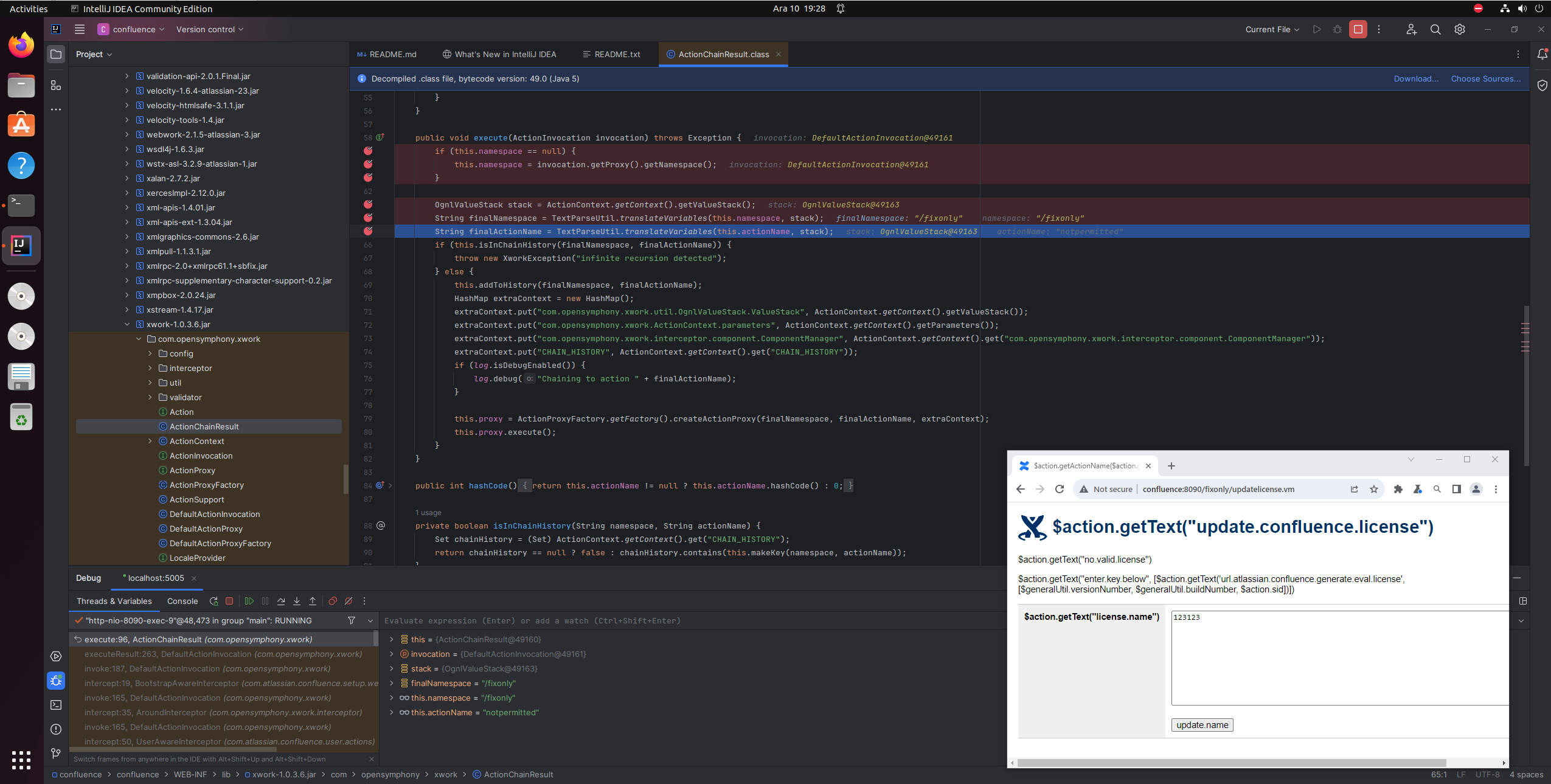Viewport: 1551px width, 784px height.
Task: Open the Git tool window icon
Action: pos(56,754)
